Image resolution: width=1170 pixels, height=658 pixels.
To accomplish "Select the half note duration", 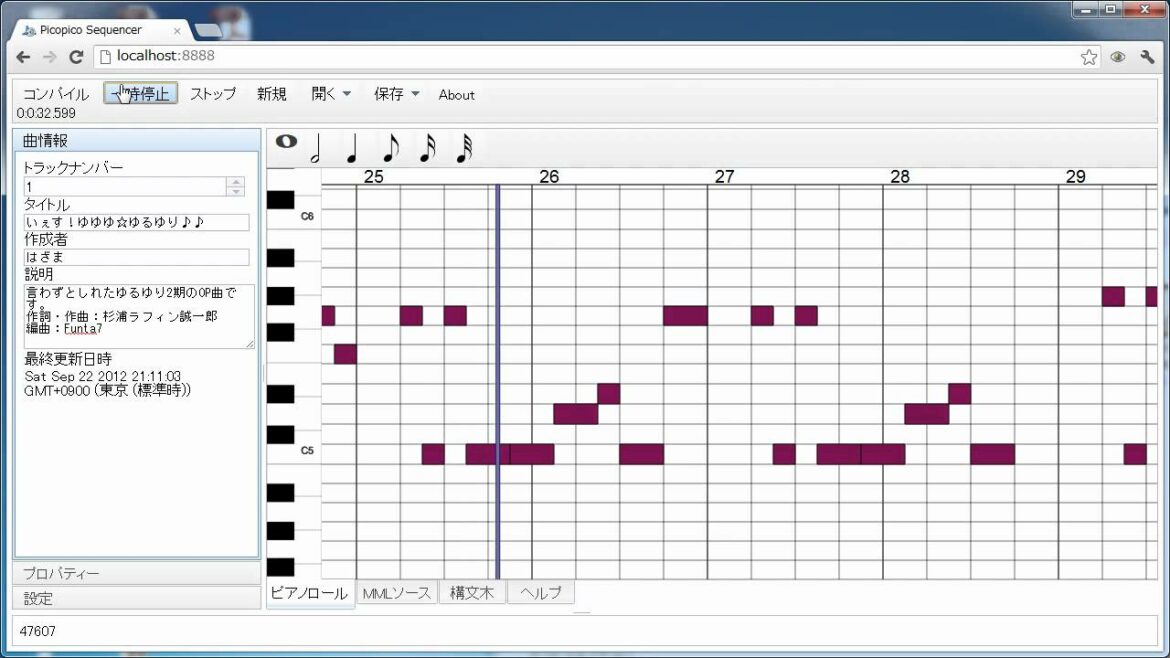I will click(x=316, y=149).
